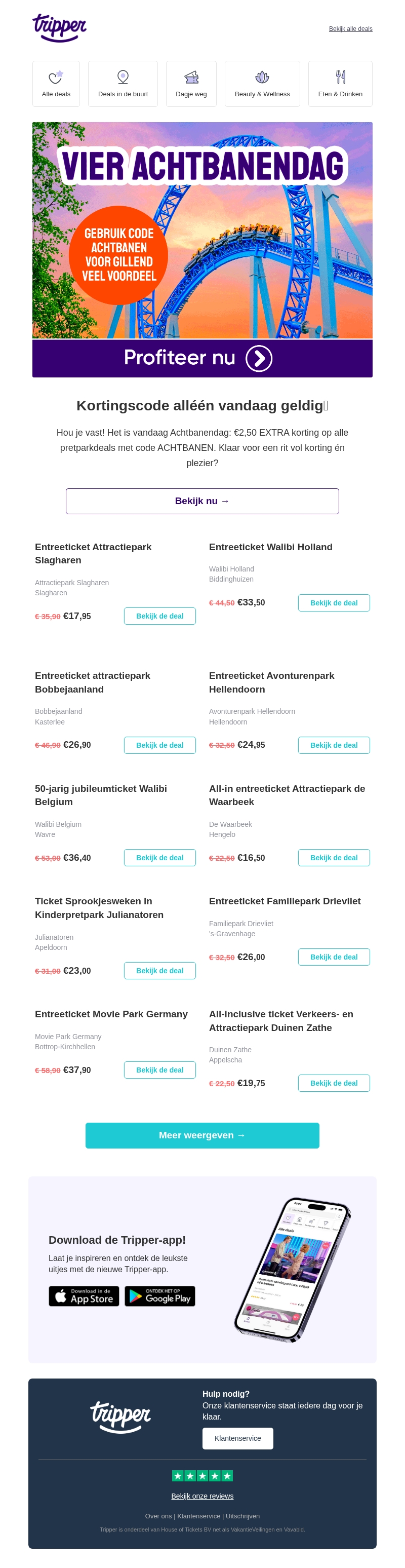Open the Alle deals heart icon
The height and width of the screenshot is (1568, 405).
pos(56,78)
